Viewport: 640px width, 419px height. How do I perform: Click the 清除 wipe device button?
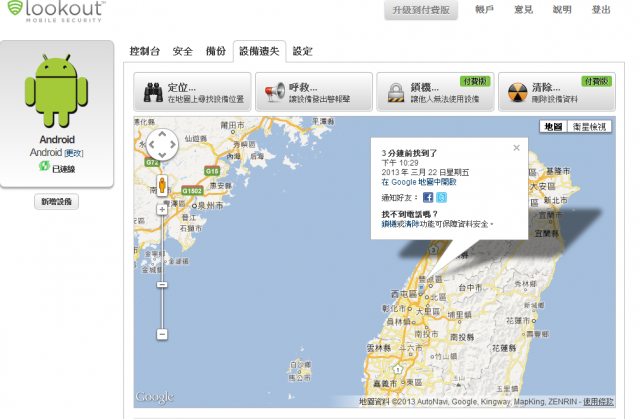click(x=557, y=92)
